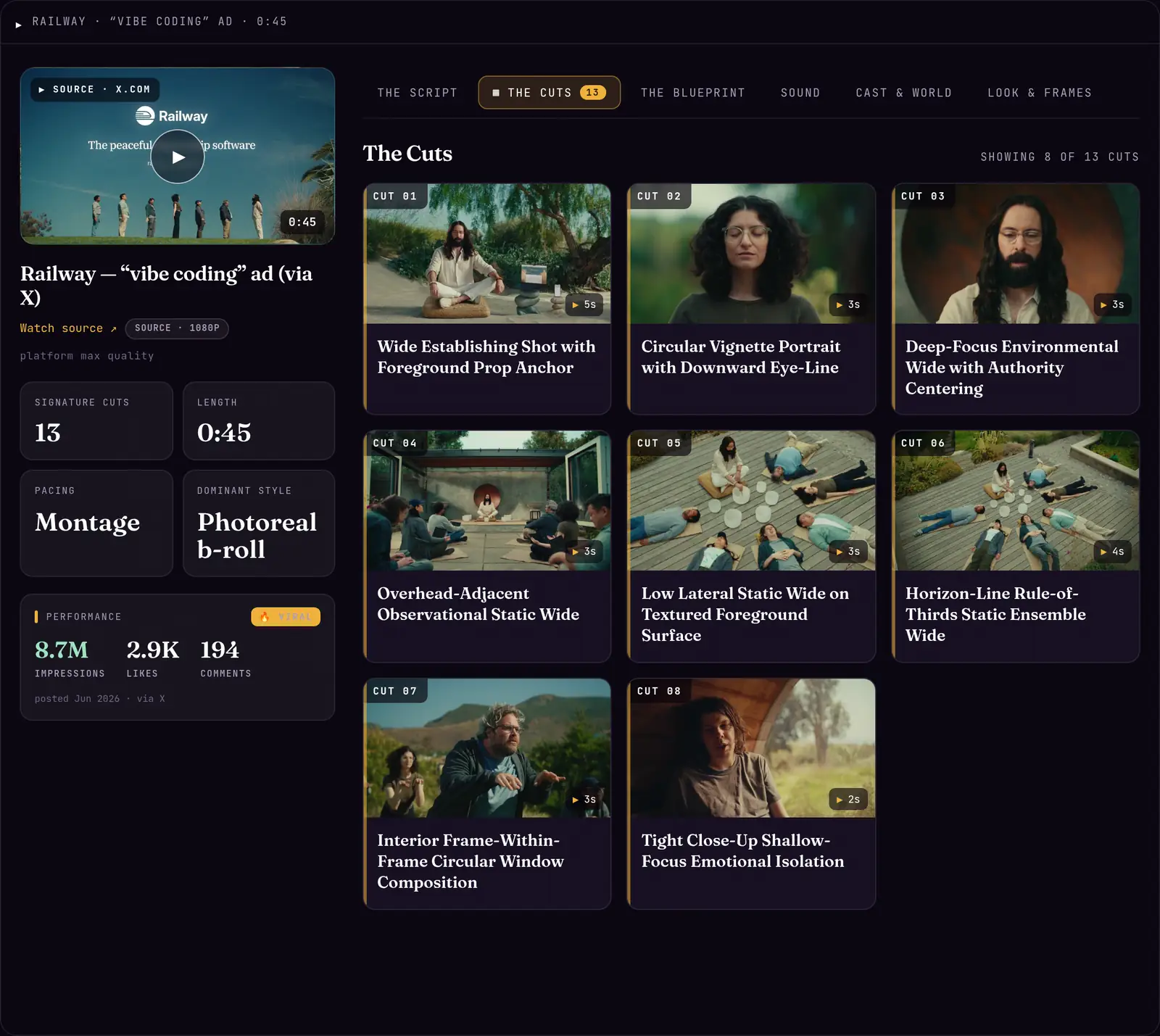
Task: Play the 3s clip of Cut 03
Action: pos(1112,304)
